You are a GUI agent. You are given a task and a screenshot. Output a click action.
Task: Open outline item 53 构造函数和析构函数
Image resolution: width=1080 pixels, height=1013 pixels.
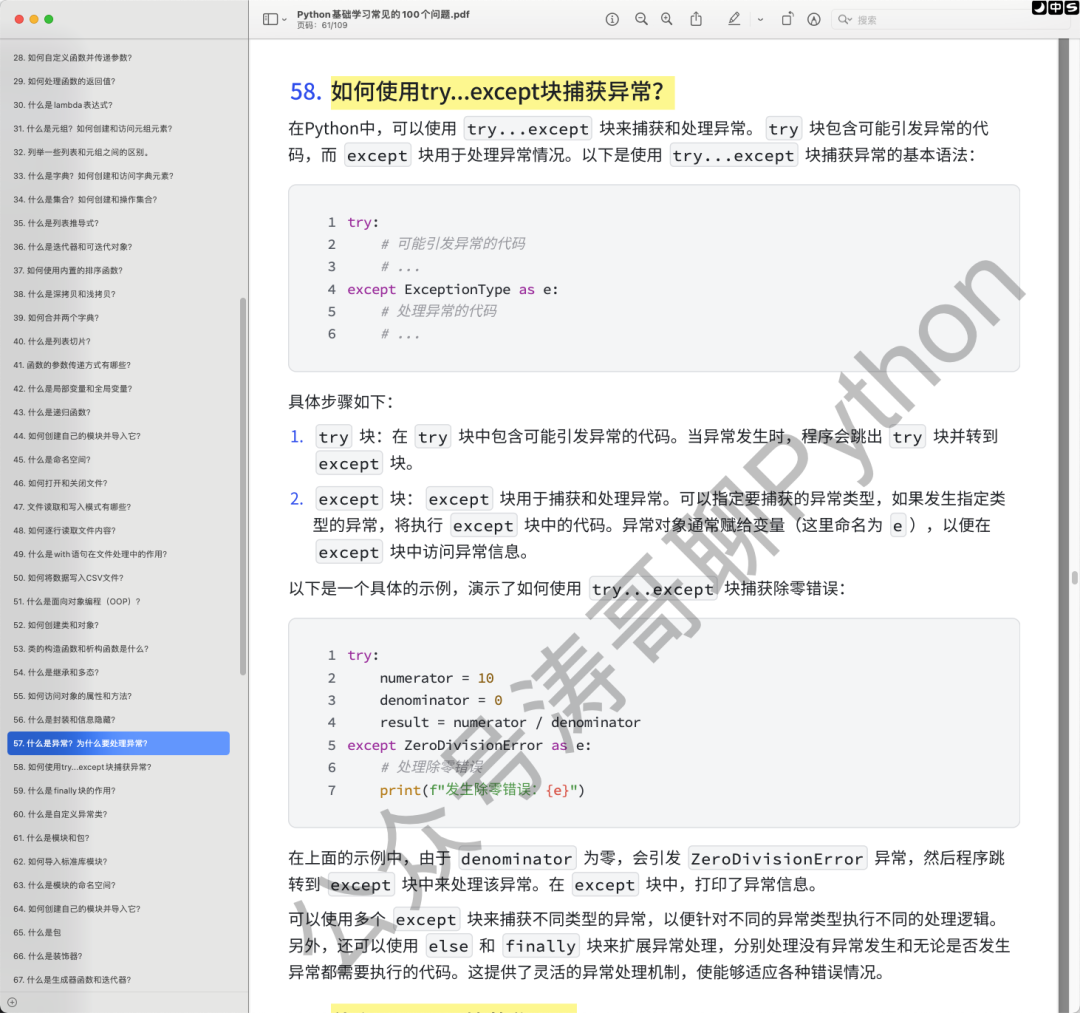coord(81,649)
